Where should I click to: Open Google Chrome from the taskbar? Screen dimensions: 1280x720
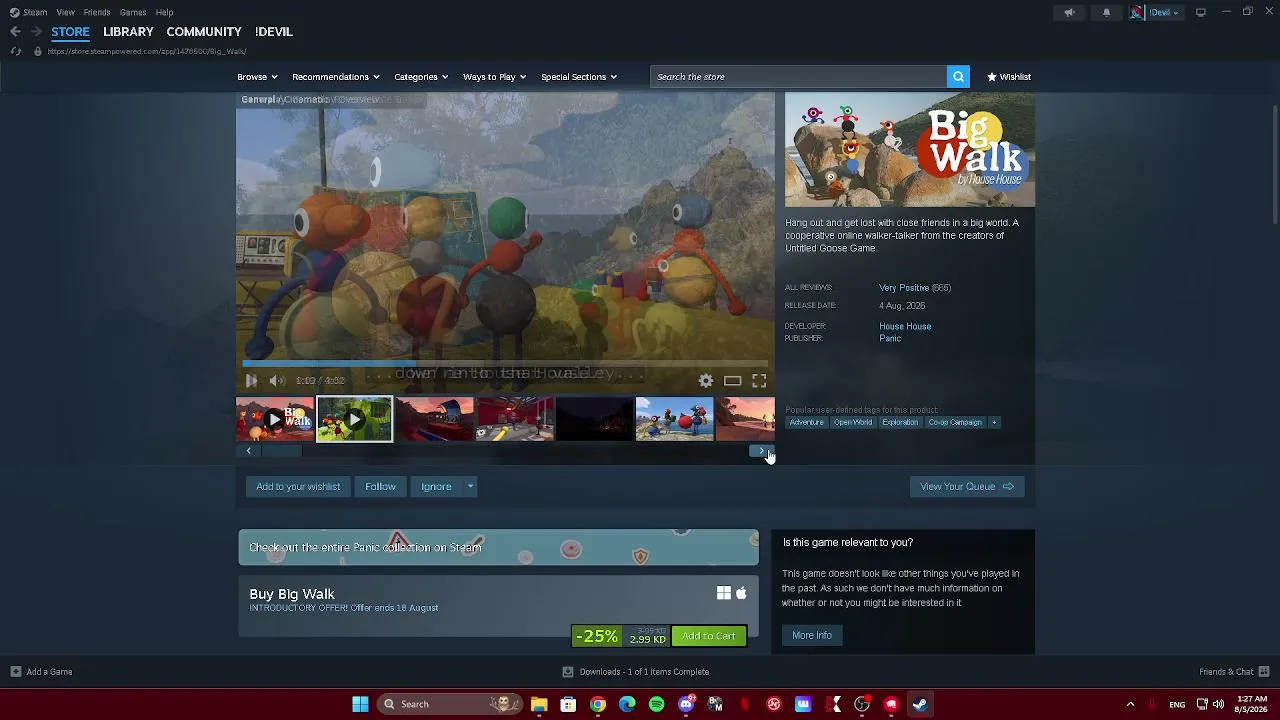[x=598, y=704]
